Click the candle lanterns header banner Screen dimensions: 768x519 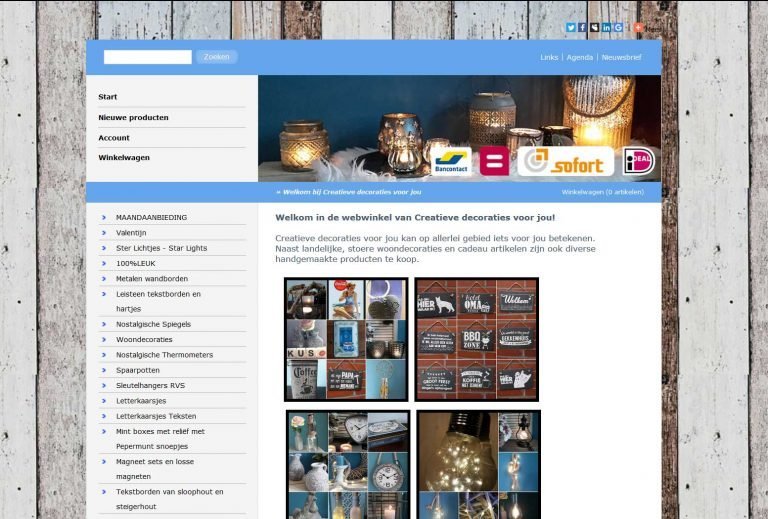pyautogui.click(x=459, y=128)
